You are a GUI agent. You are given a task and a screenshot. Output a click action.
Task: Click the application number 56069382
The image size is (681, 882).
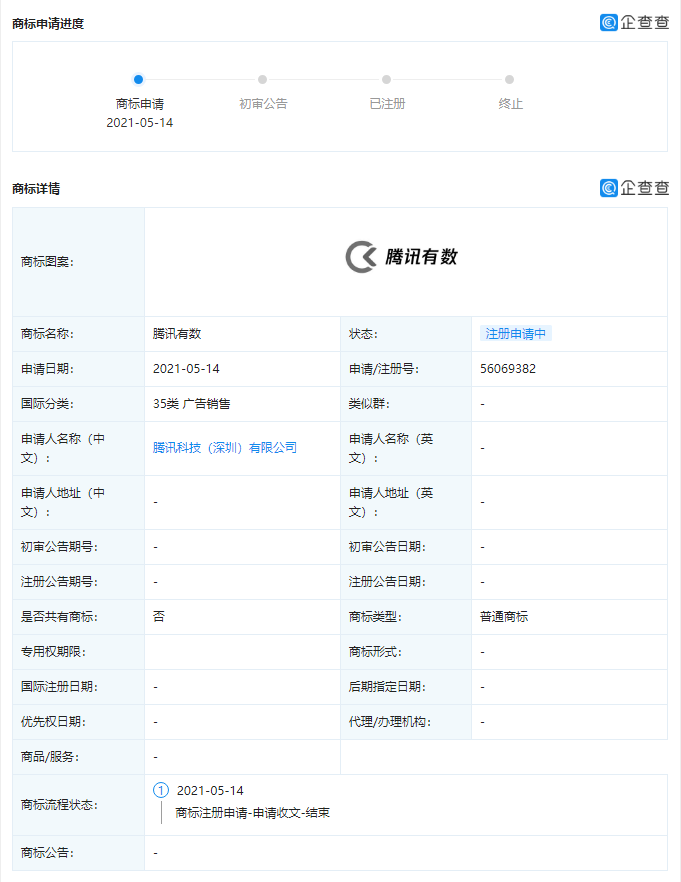click(508, 369)
